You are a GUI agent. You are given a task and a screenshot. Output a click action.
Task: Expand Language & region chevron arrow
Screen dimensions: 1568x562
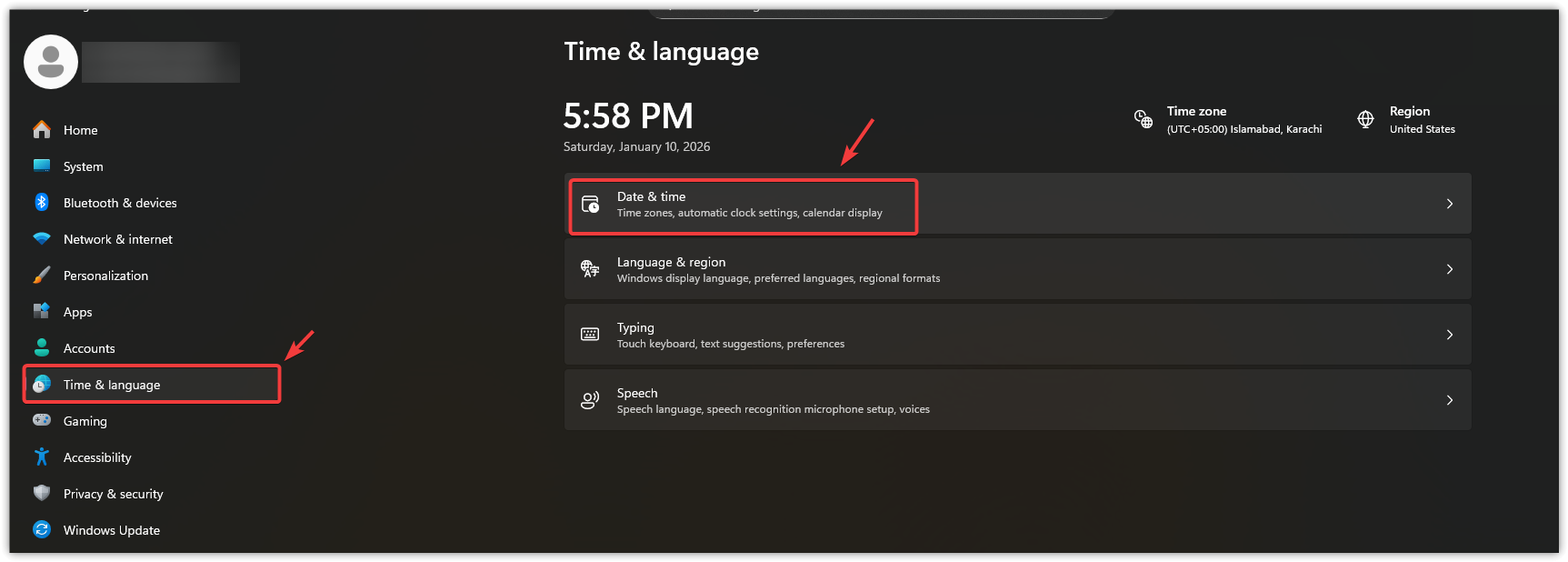(x=1450, y=269)
